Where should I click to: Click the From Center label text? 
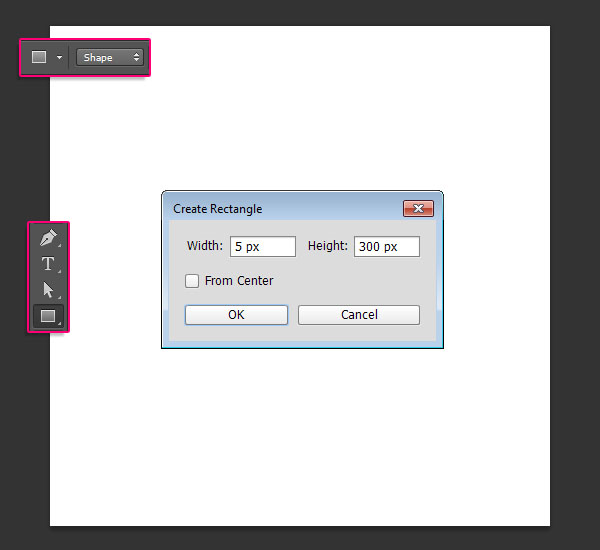click(239, 281)
